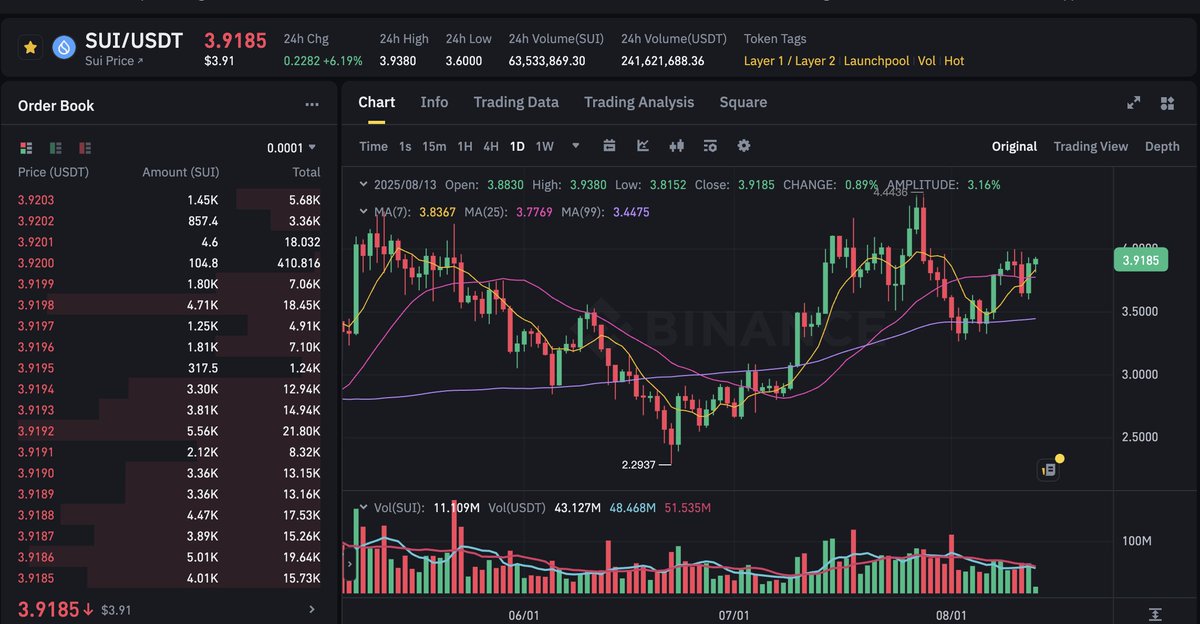Select the 3.9185 sell order row price
Image resolution: width=1200 pixels, height=624 pixels.
coord(36,578)
